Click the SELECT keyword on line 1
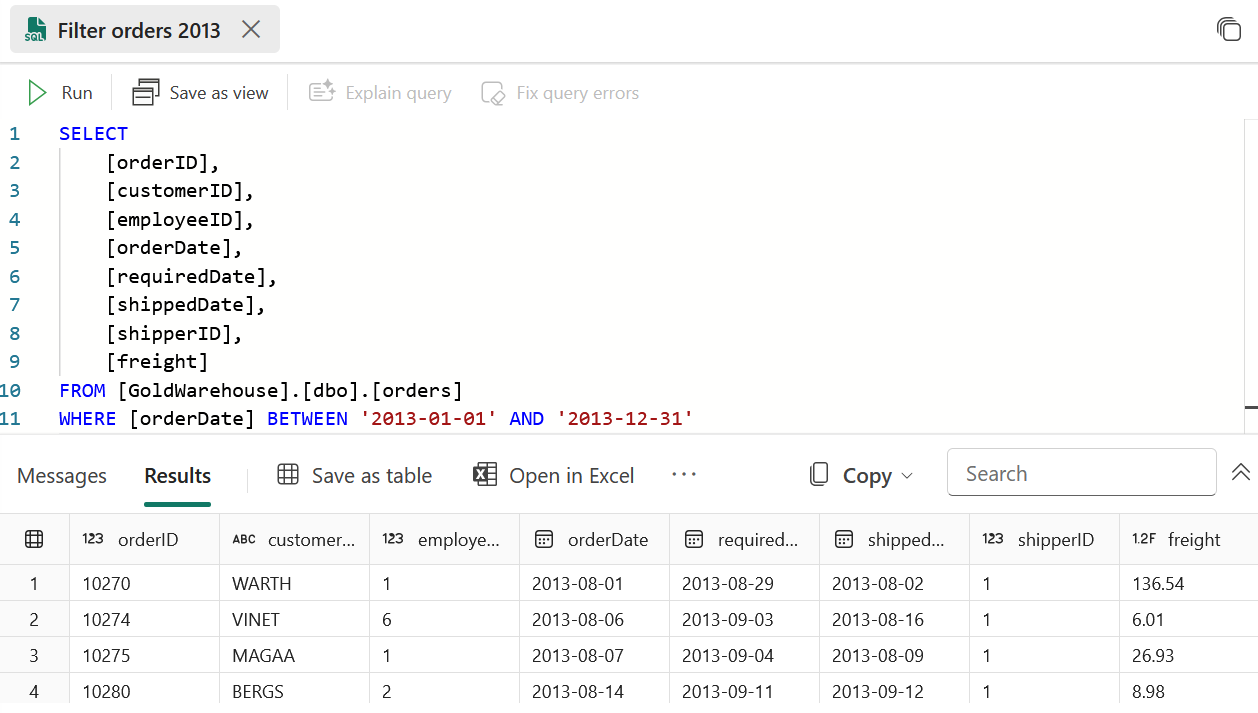The image size is (1258, 713). pyautogui.click(x=94, y=133)
